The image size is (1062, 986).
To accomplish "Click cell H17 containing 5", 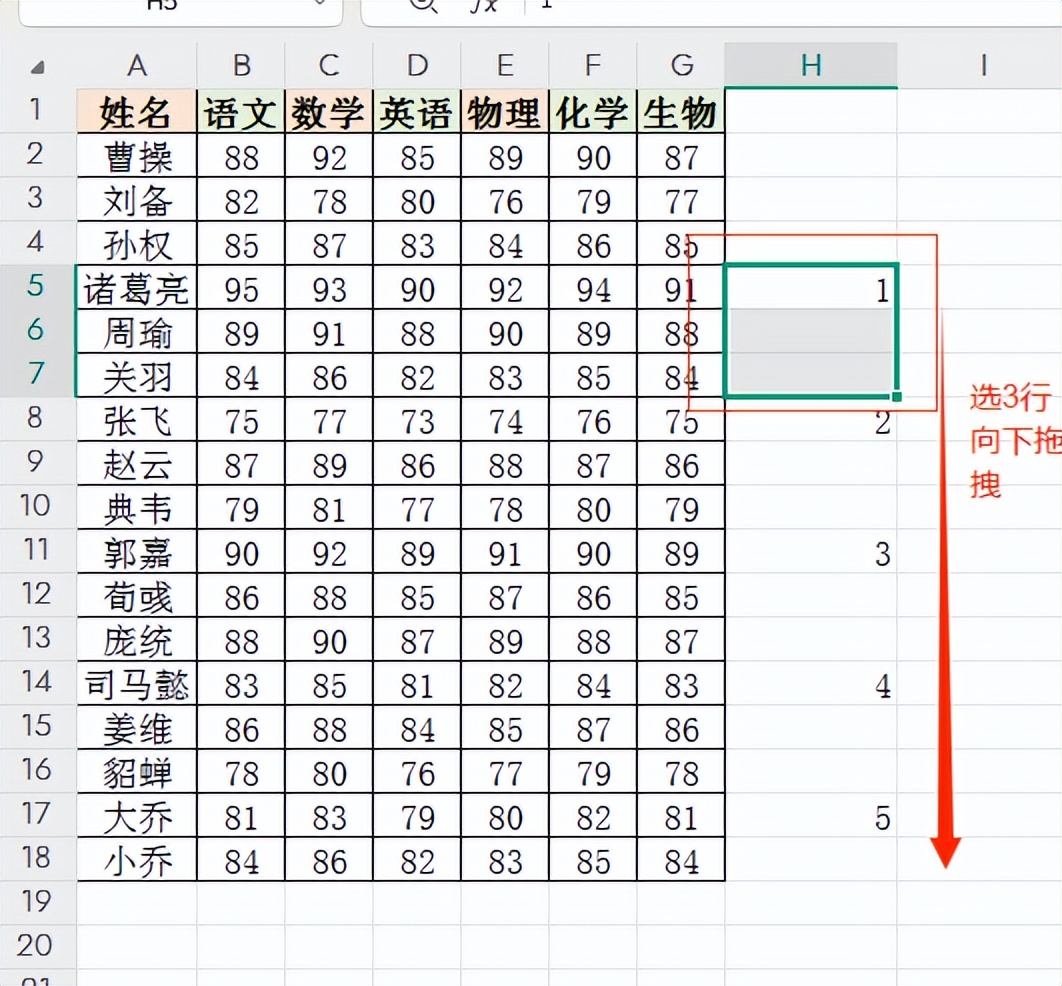I will (811, 816).
